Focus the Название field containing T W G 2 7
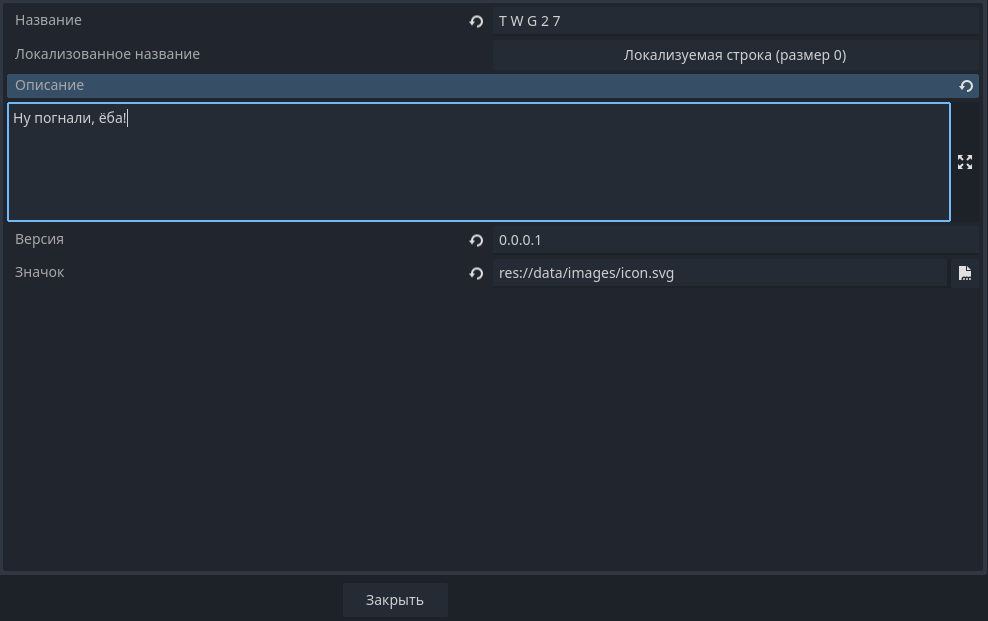Viewport: 988px width, 621px height. click(x=735, y=21)
